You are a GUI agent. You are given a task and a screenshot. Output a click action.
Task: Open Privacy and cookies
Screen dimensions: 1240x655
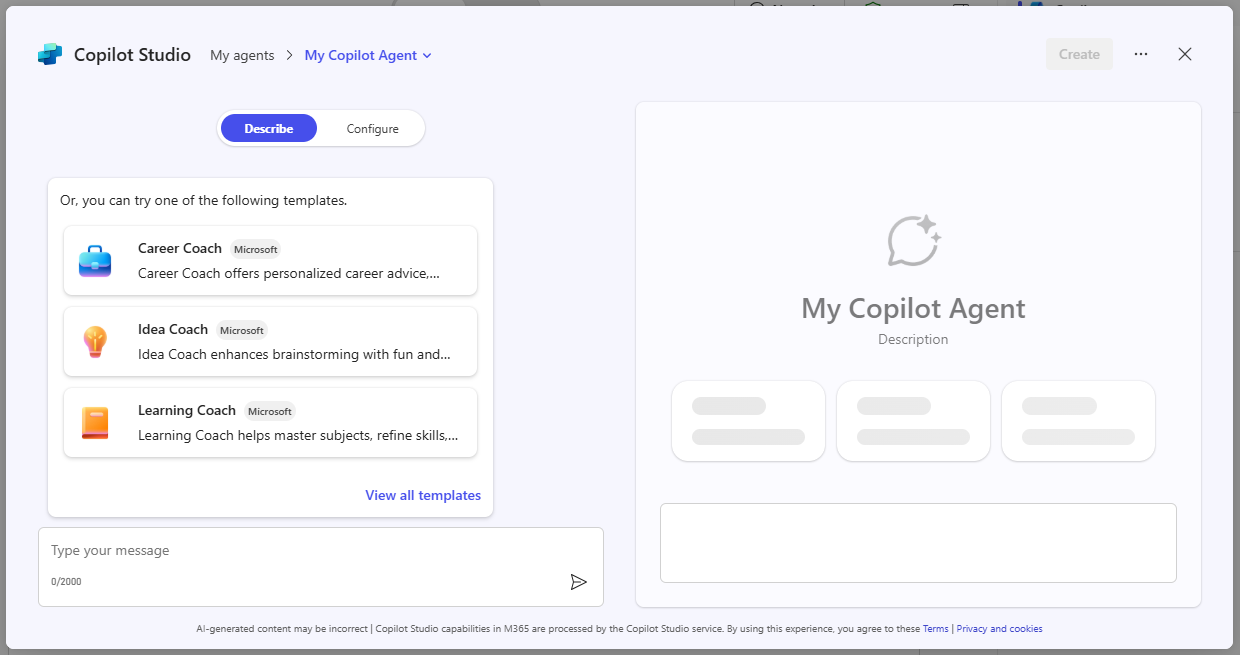tap(999, 628)
